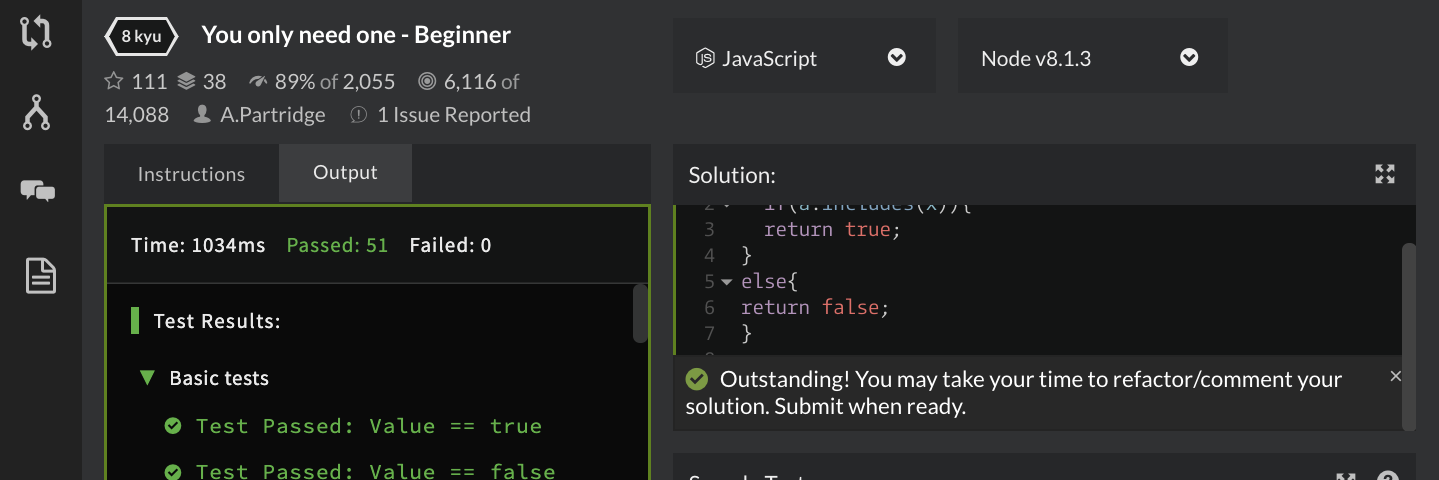This screenshot has width=1439, height=480.
Task: Click the green bar beside Test Results
Action: click(x=135, y=321)
